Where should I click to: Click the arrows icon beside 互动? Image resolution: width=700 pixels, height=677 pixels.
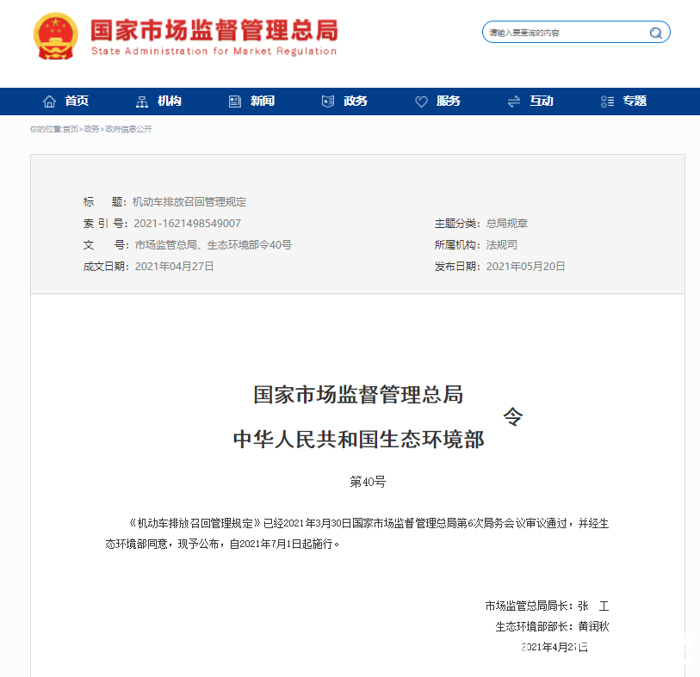click(x=514, y=101)
